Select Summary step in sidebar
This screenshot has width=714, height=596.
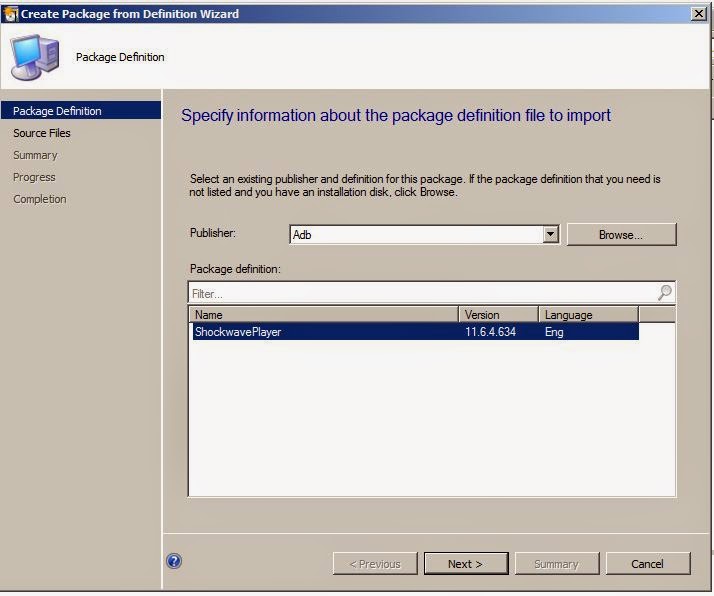(35, 155)
